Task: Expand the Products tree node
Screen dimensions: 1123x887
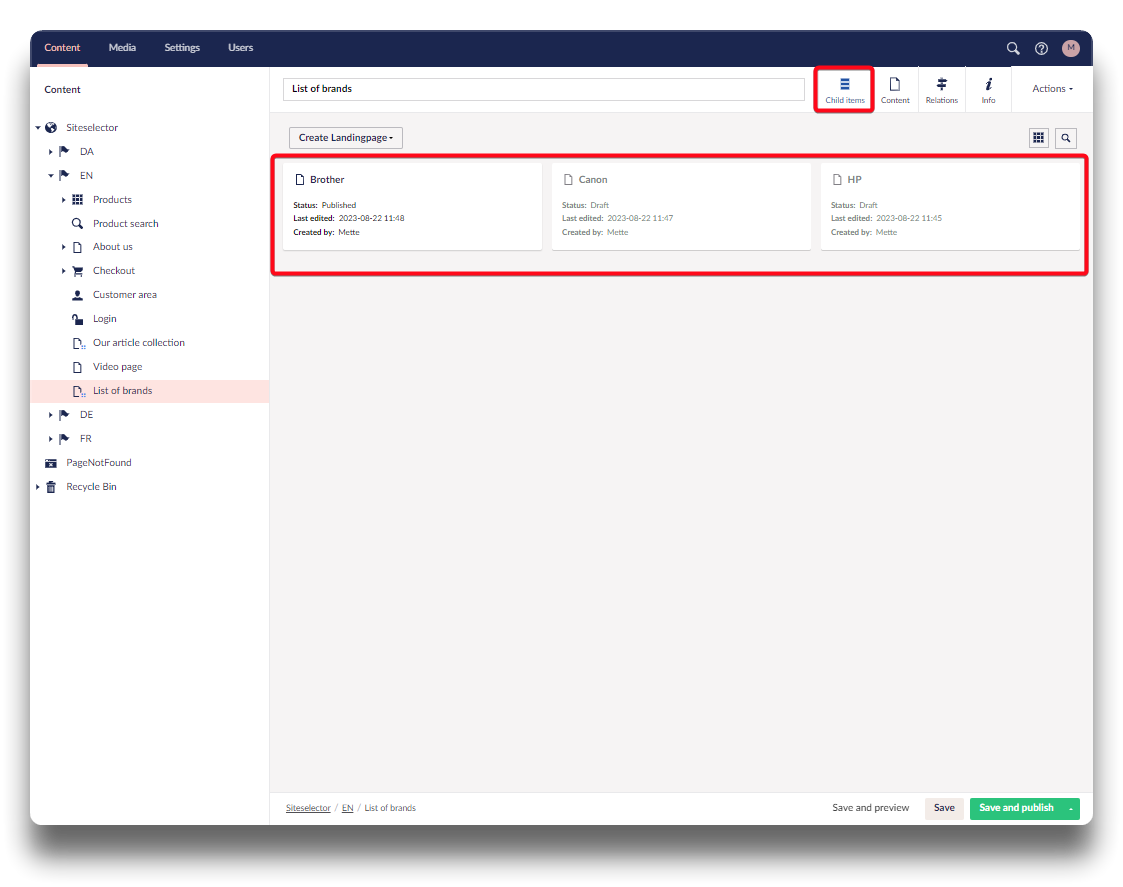Action: coord(64,200)
